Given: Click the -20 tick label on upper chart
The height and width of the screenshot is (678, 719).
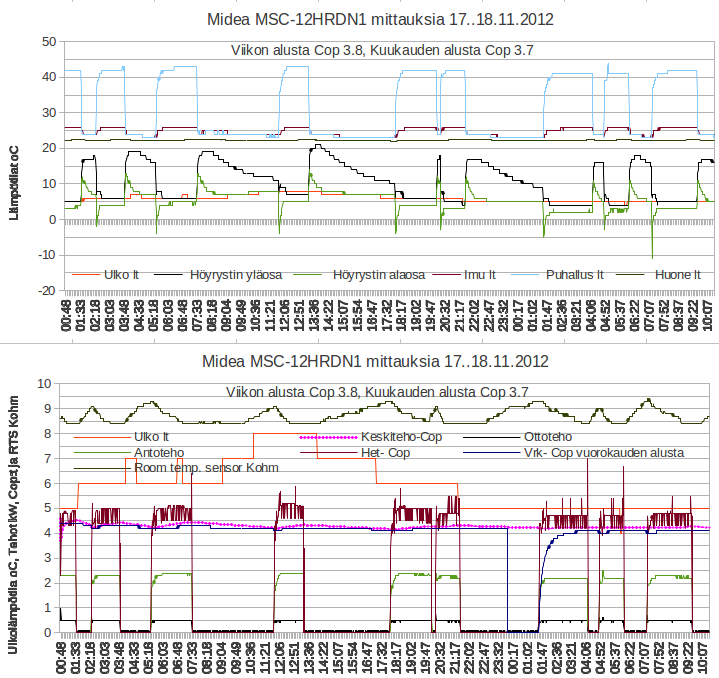Looking at the screenshot, I should 47,291.
